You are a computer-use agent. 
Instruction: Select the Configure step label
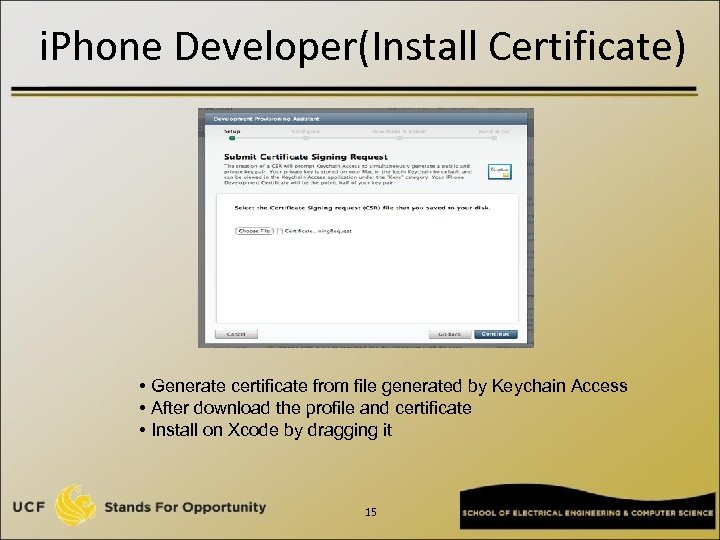[x=305, y=131]
